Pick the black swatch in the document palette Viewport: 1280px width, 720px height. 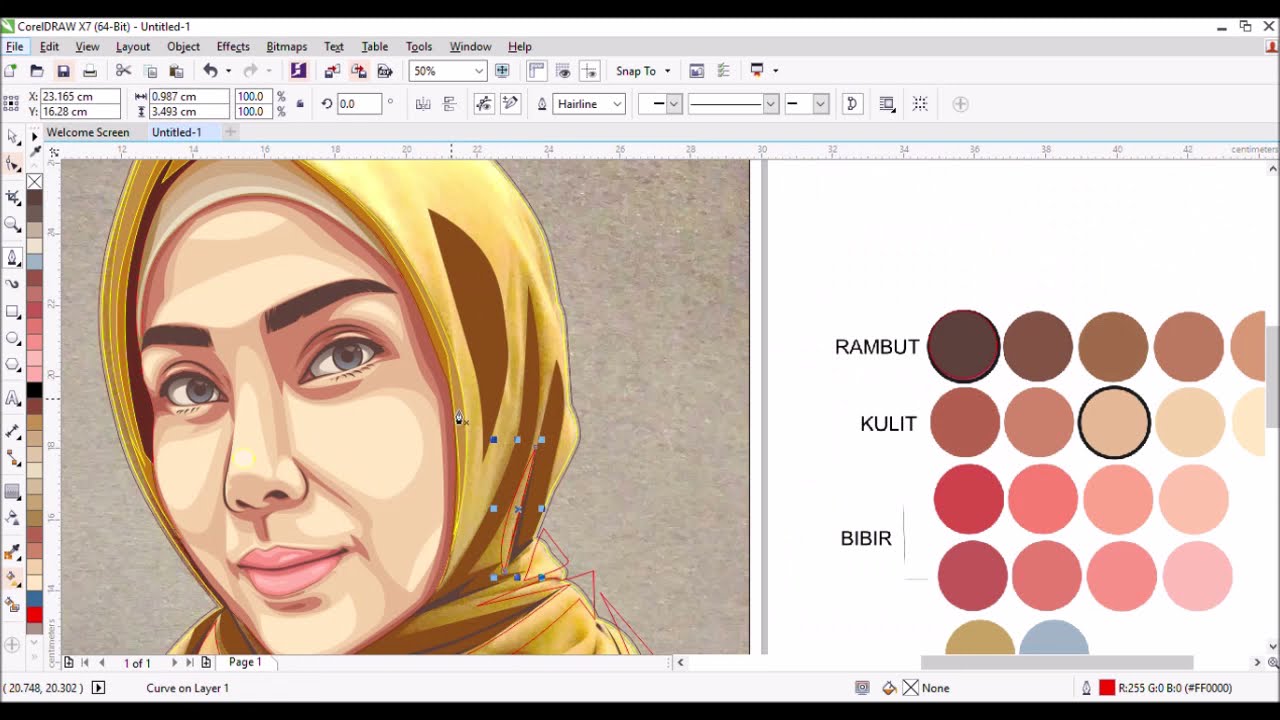34,391
